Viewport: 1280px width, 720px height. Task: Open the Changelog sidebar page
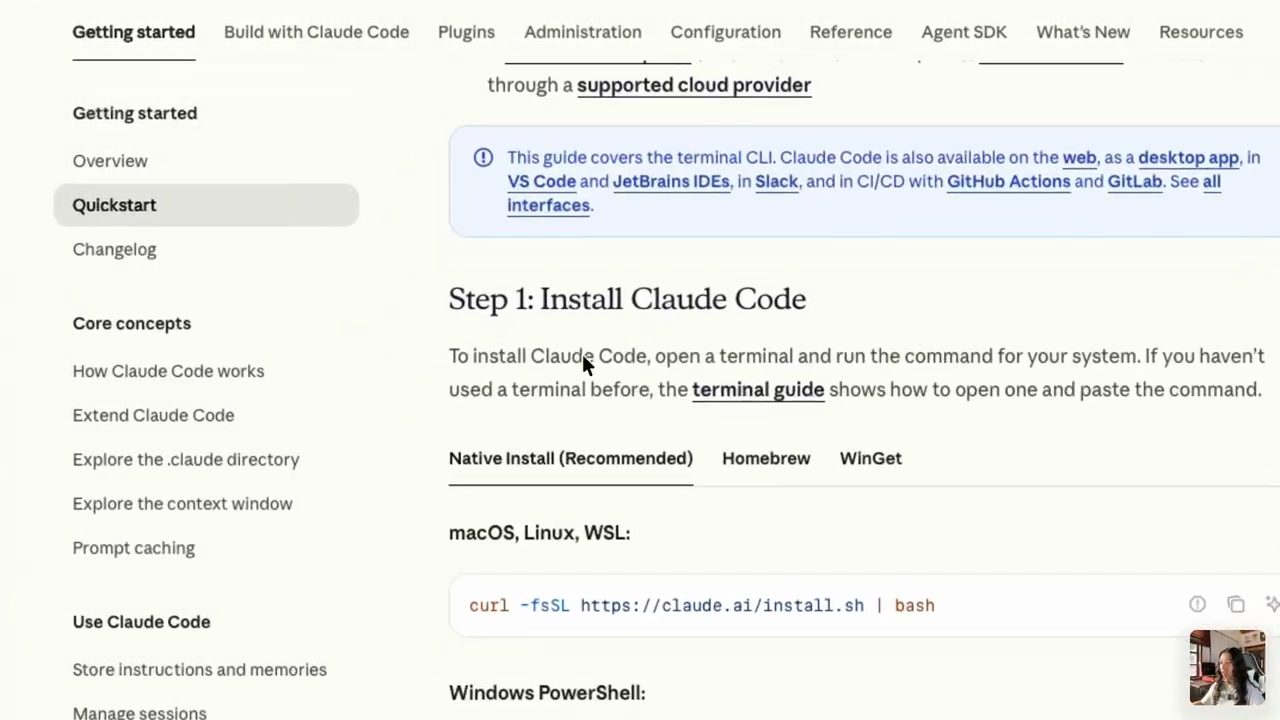[x=114, y=249]
